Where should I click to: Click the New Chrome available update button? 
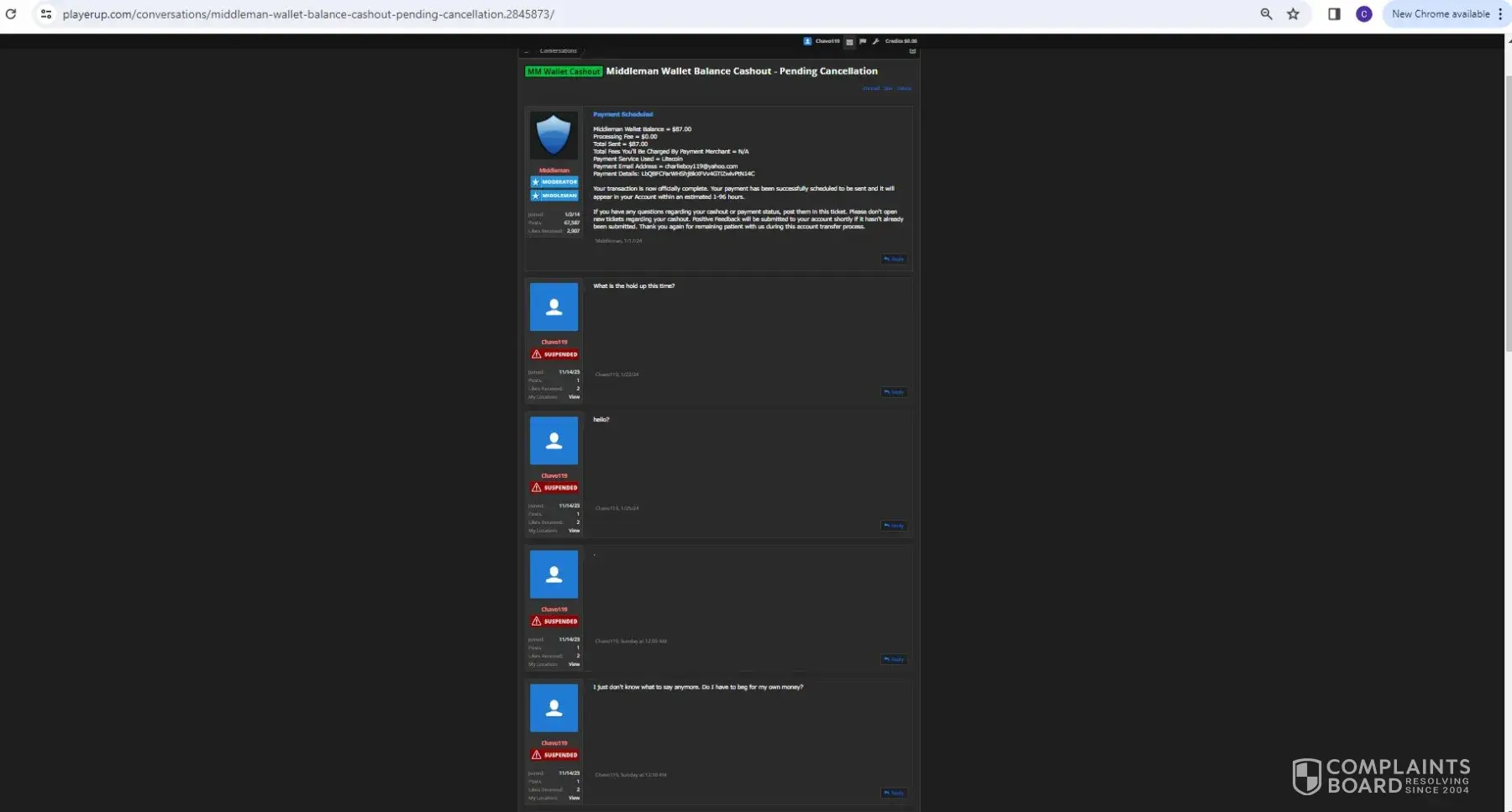tap(1441, 14)
